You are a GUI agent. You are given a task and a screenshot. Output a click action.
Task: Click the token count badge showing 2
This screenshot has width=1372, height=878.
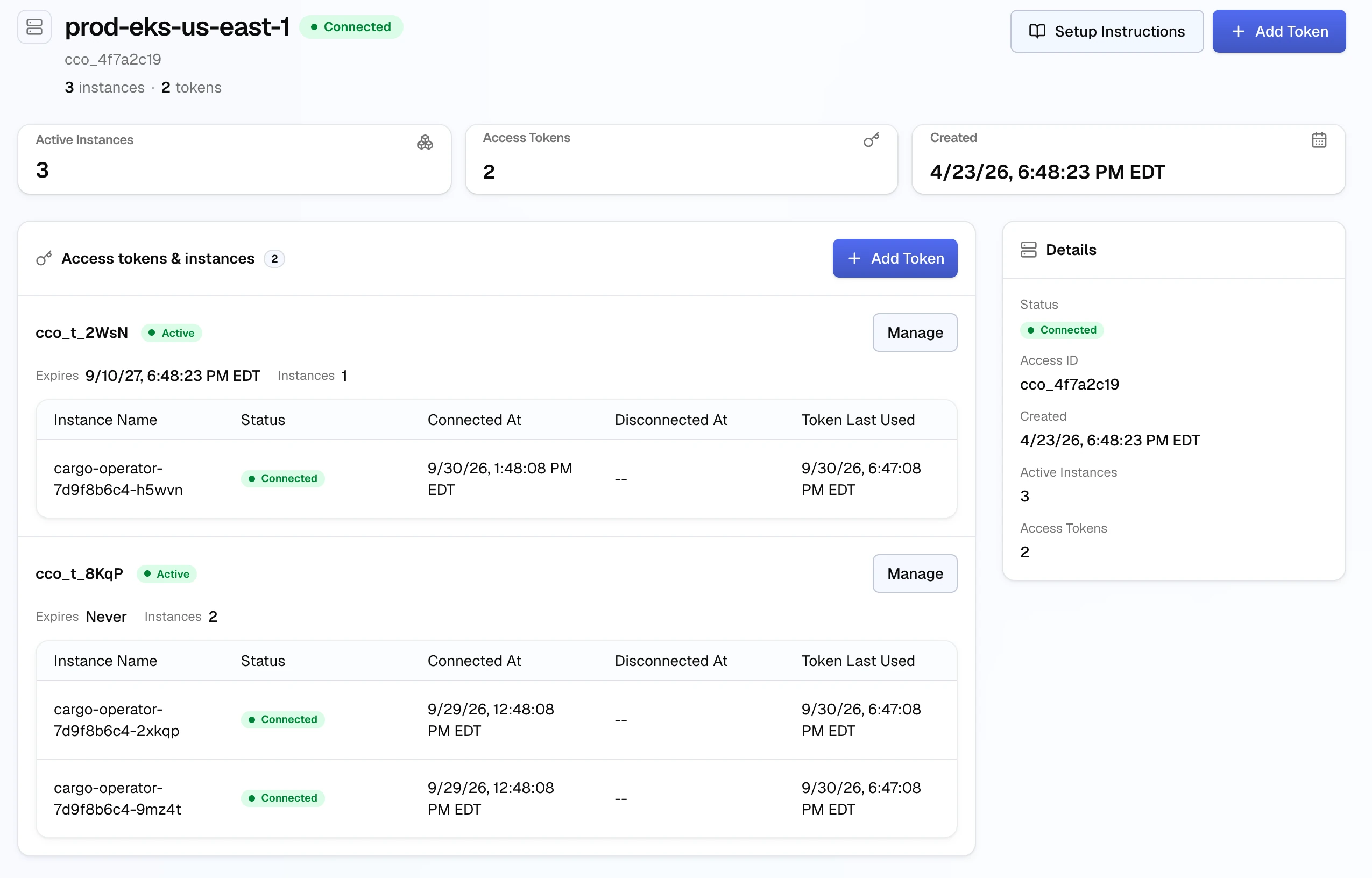[274, 259]
